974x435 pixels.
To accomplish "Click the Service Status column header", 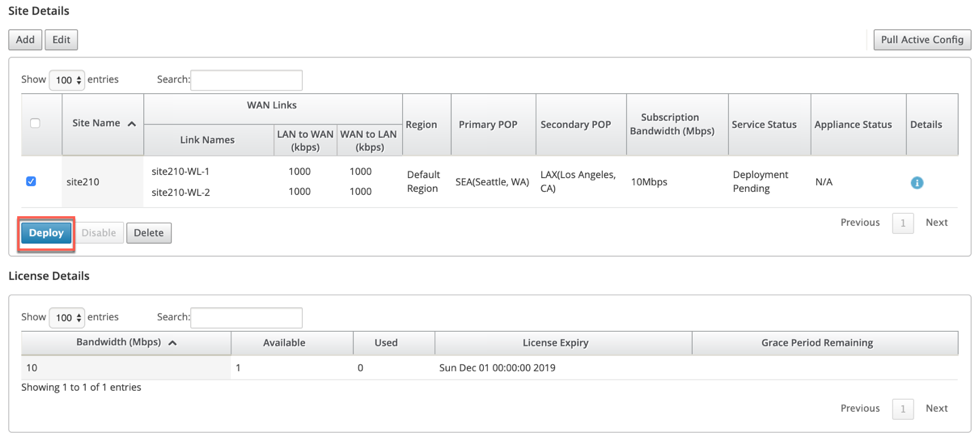I will pyautogui.click(x=769, y=124).
